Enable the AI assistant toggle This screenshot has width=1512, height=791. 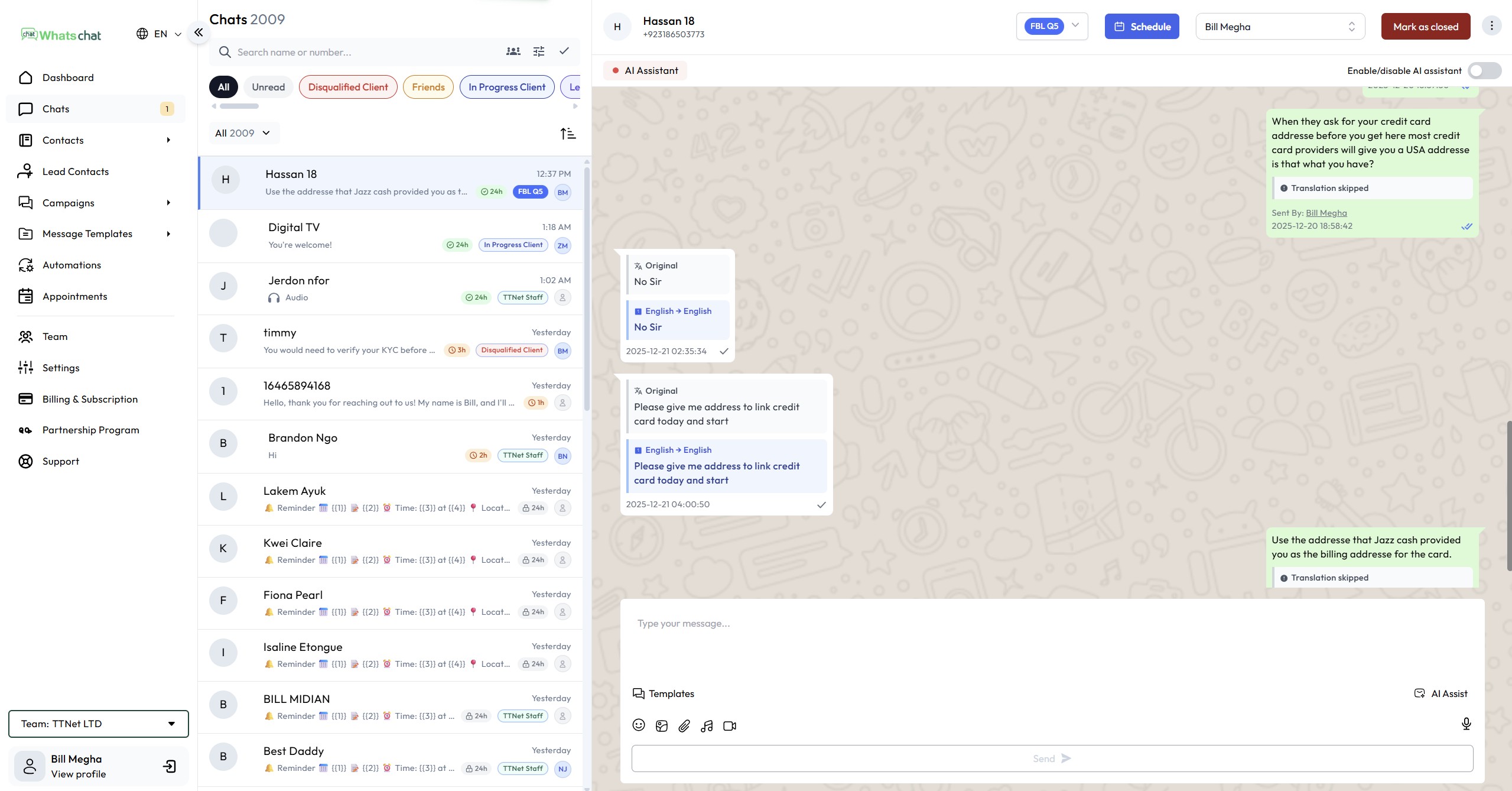[1484, 71]
